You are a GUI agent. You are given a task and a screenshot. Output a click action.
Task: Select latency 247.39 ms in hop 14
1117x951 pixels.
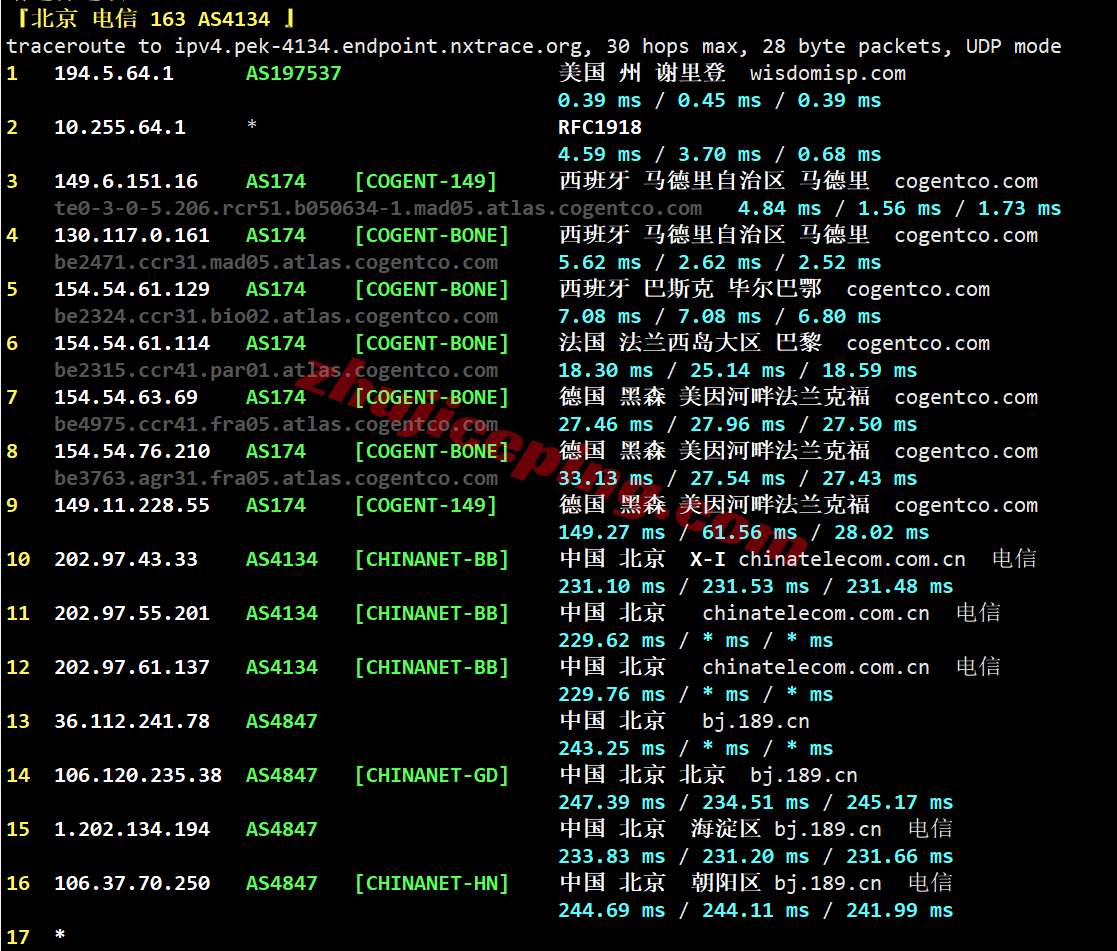point(611,803)
